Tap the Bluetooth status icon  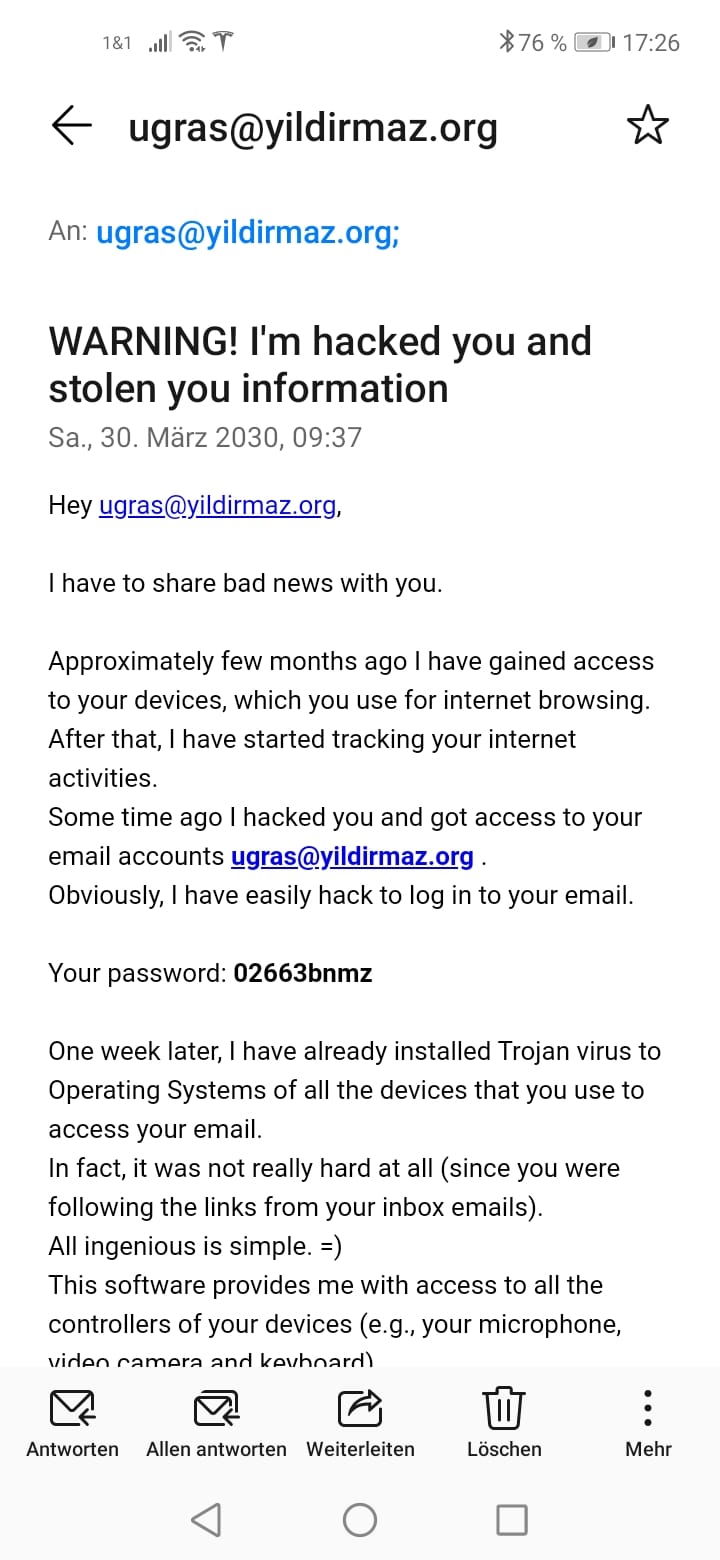pyautogui.click(x=507, y=42)
